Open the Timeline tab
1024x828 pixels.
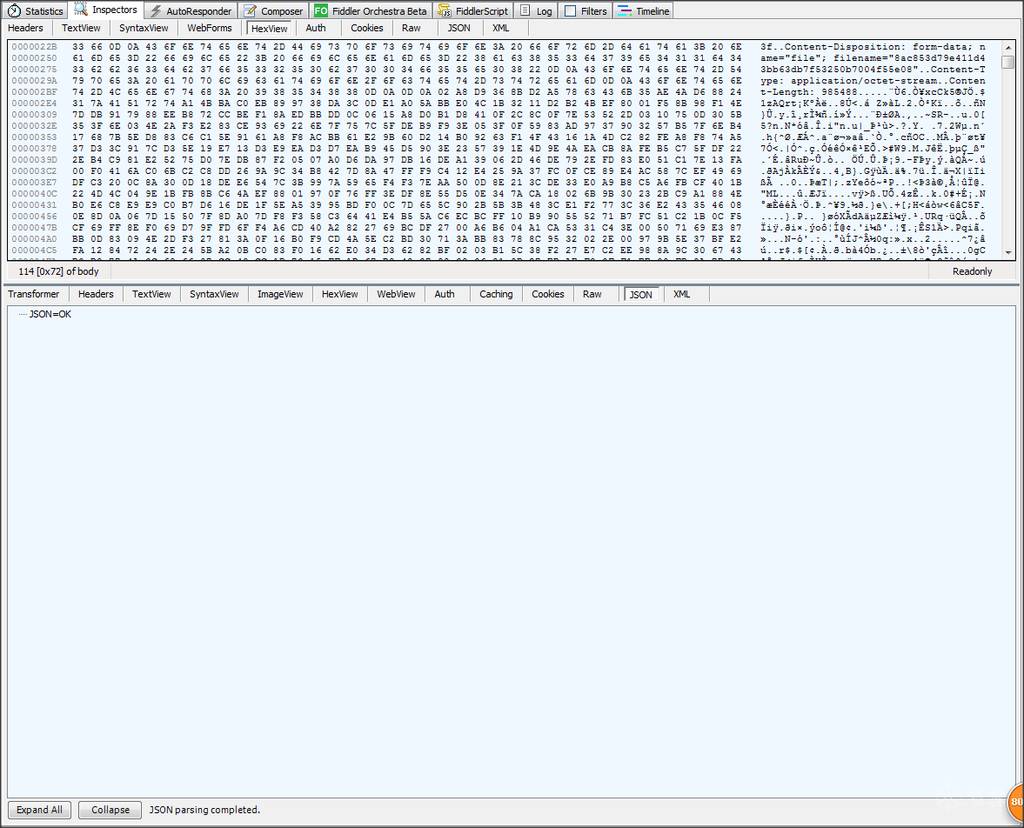(643, 11)
